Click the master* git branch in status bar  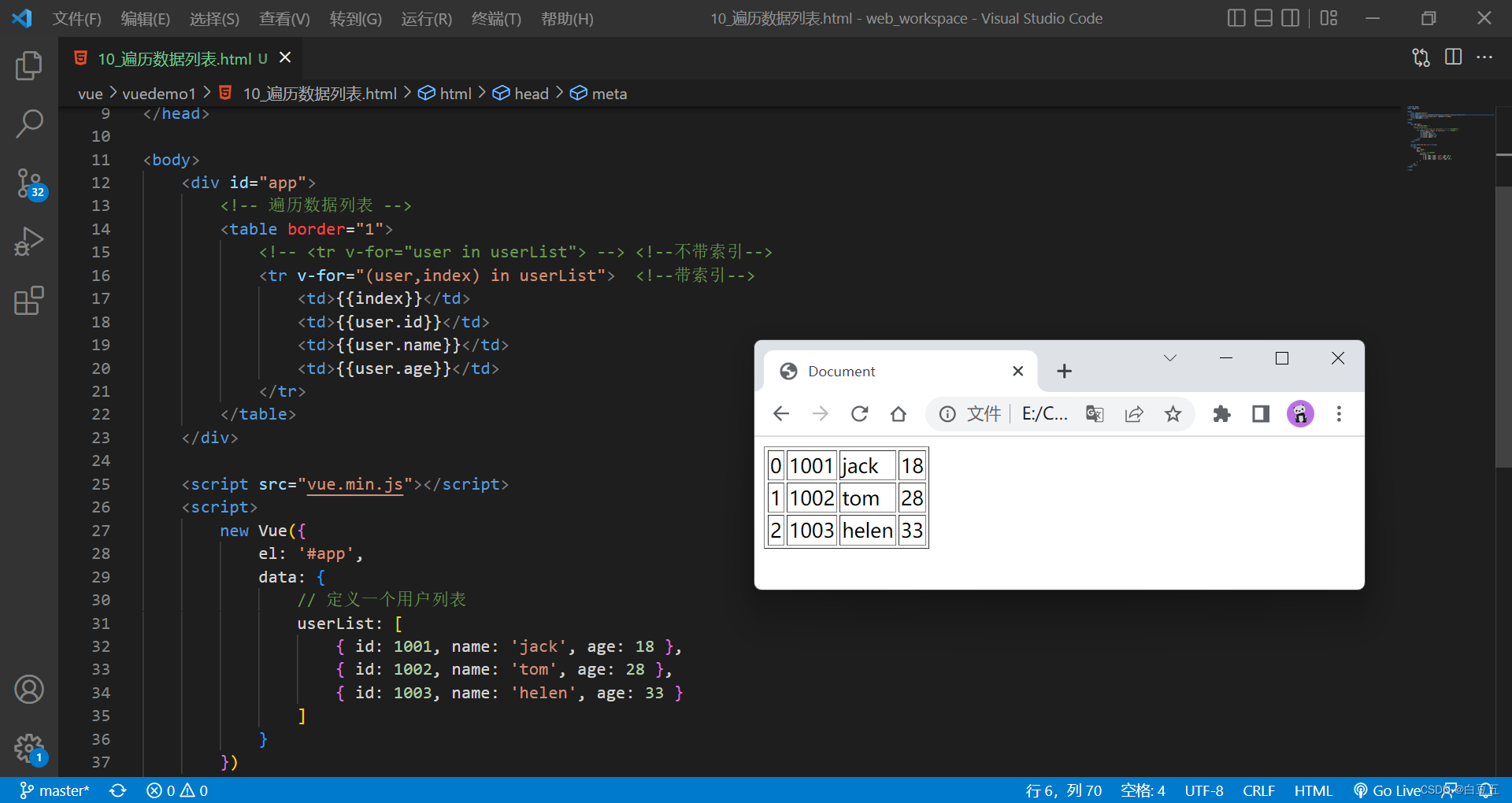(54, 790)
